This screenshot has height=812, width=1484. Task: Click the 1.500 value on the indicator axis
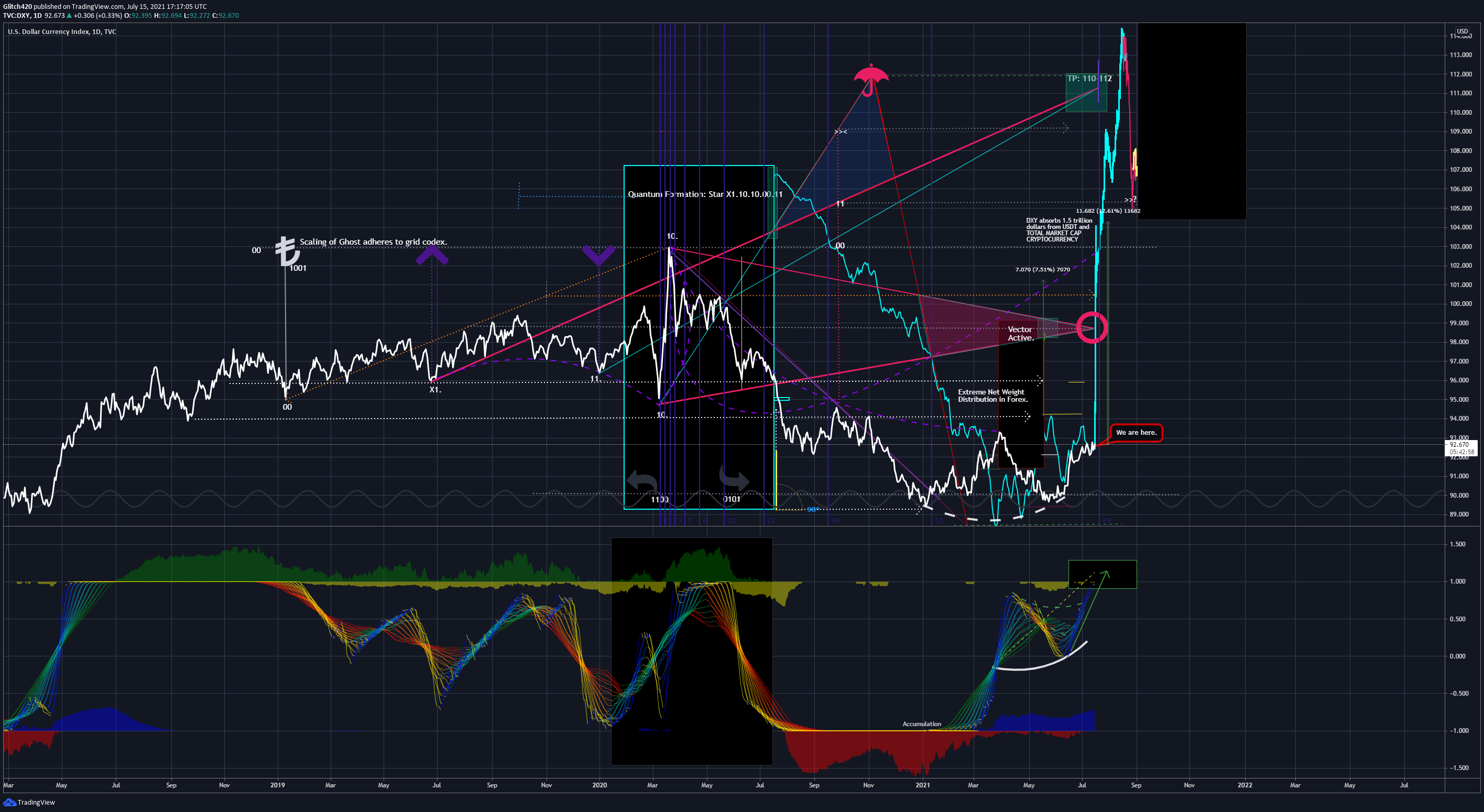tap(1457, 544)
